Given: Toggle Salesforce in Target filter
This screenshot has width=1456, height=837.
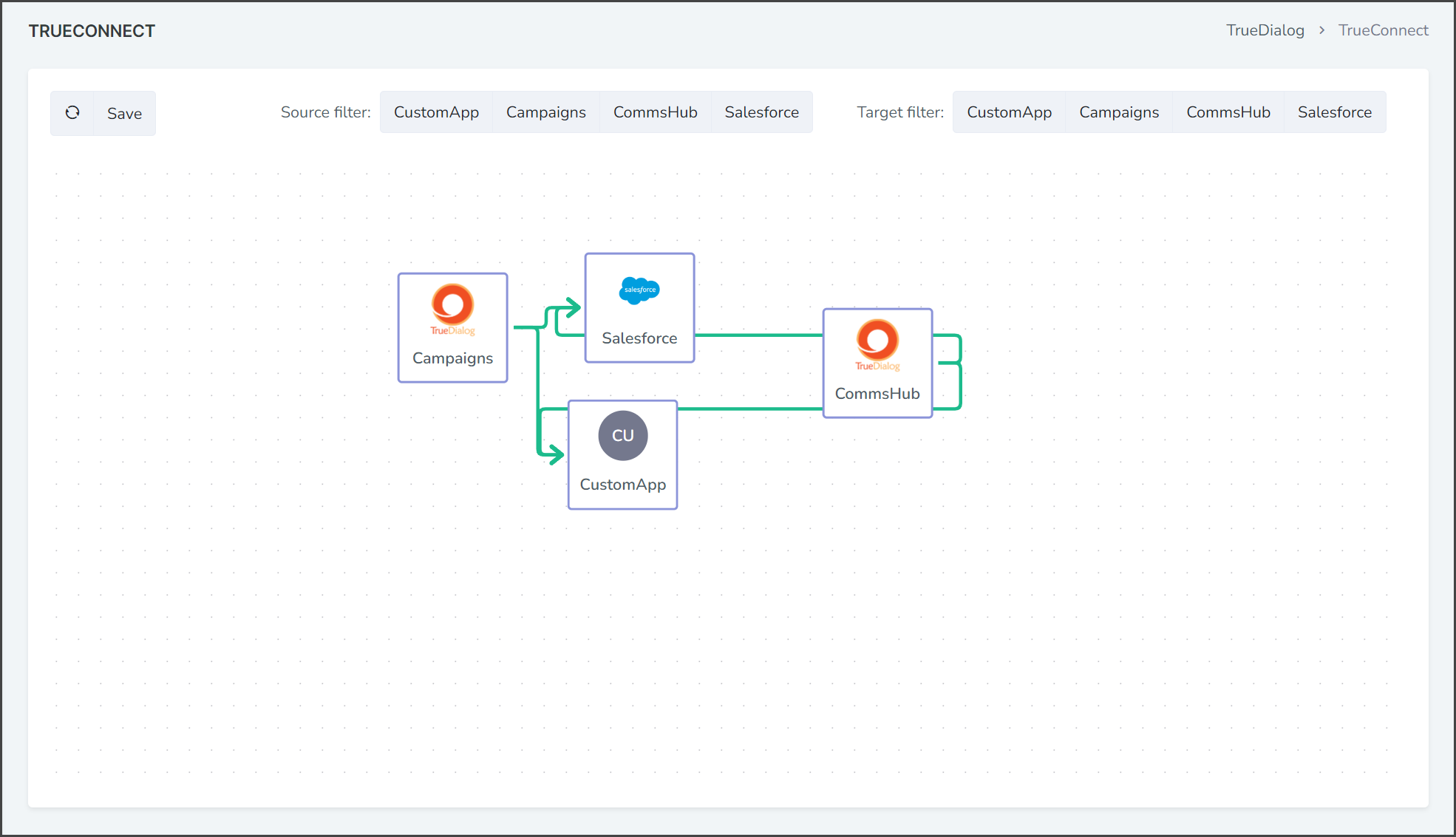Looking at the screenshot, I should pyautogui.click(x=1335, y=112).
